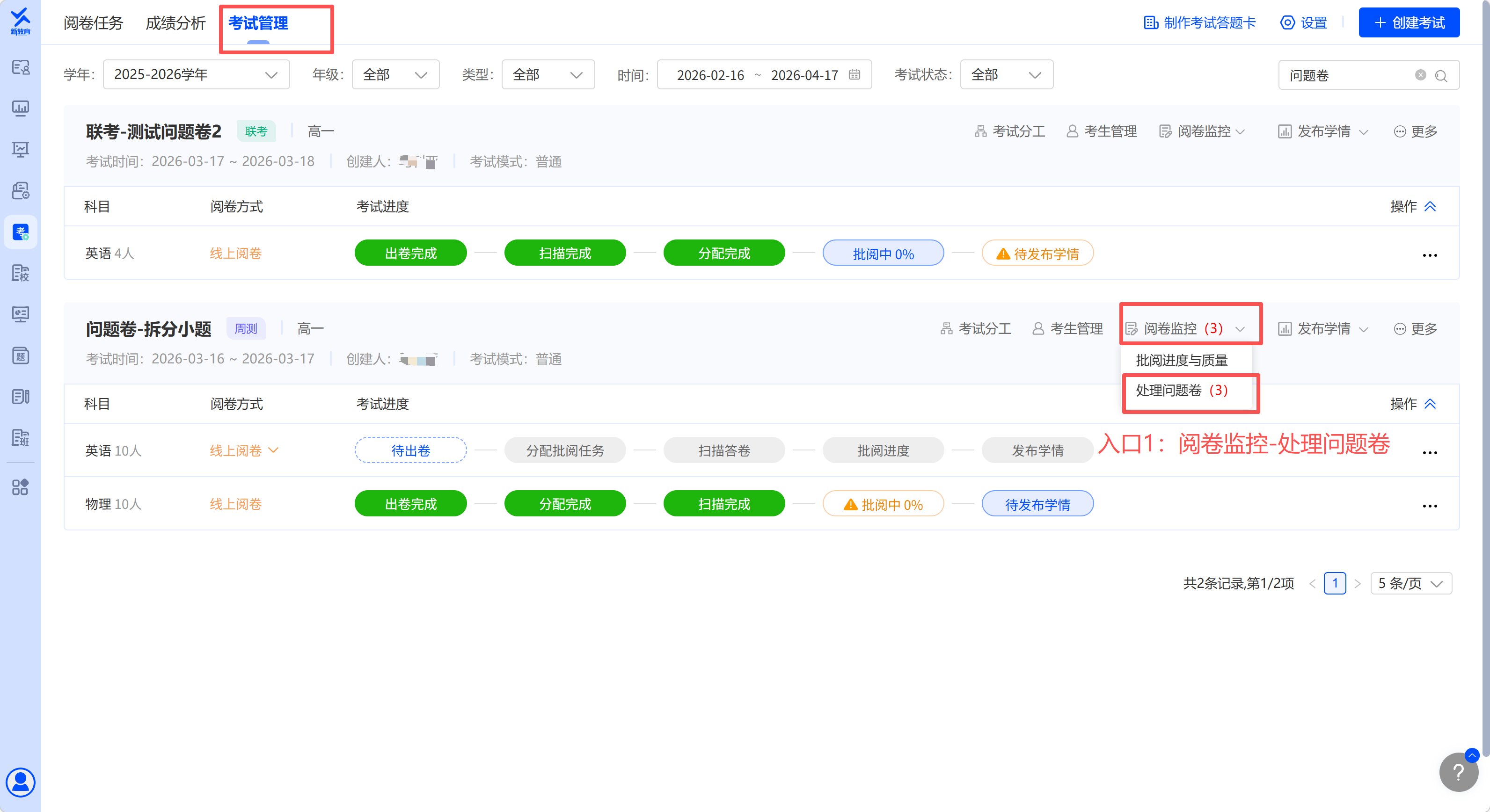This screenshot has width=1490, height=812.
Task: Click the 创建考试 button
Action: pos(1409,23)
